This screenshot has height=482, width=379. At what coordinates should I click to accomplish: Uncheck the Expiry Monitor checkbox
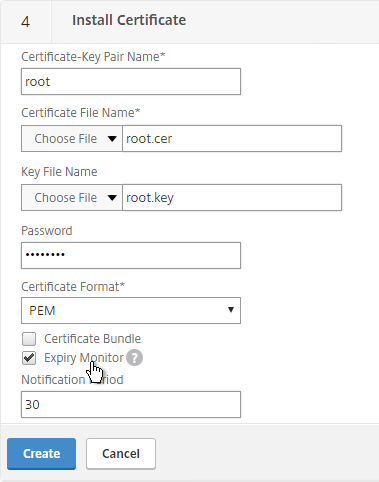(x=29, y=358)
